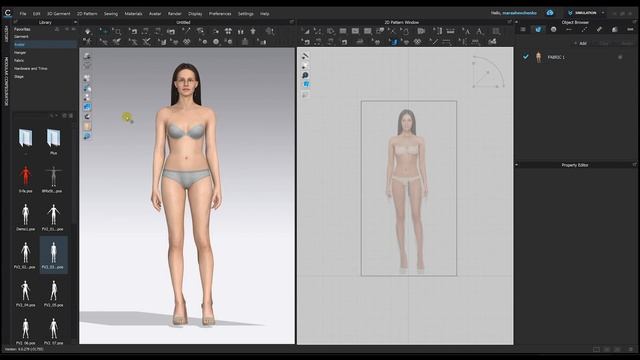Viewport: 640px width, 360px height.
Task: Click the Rectangle pattern tool in 2D toolbar
Action: click(343, 31)
